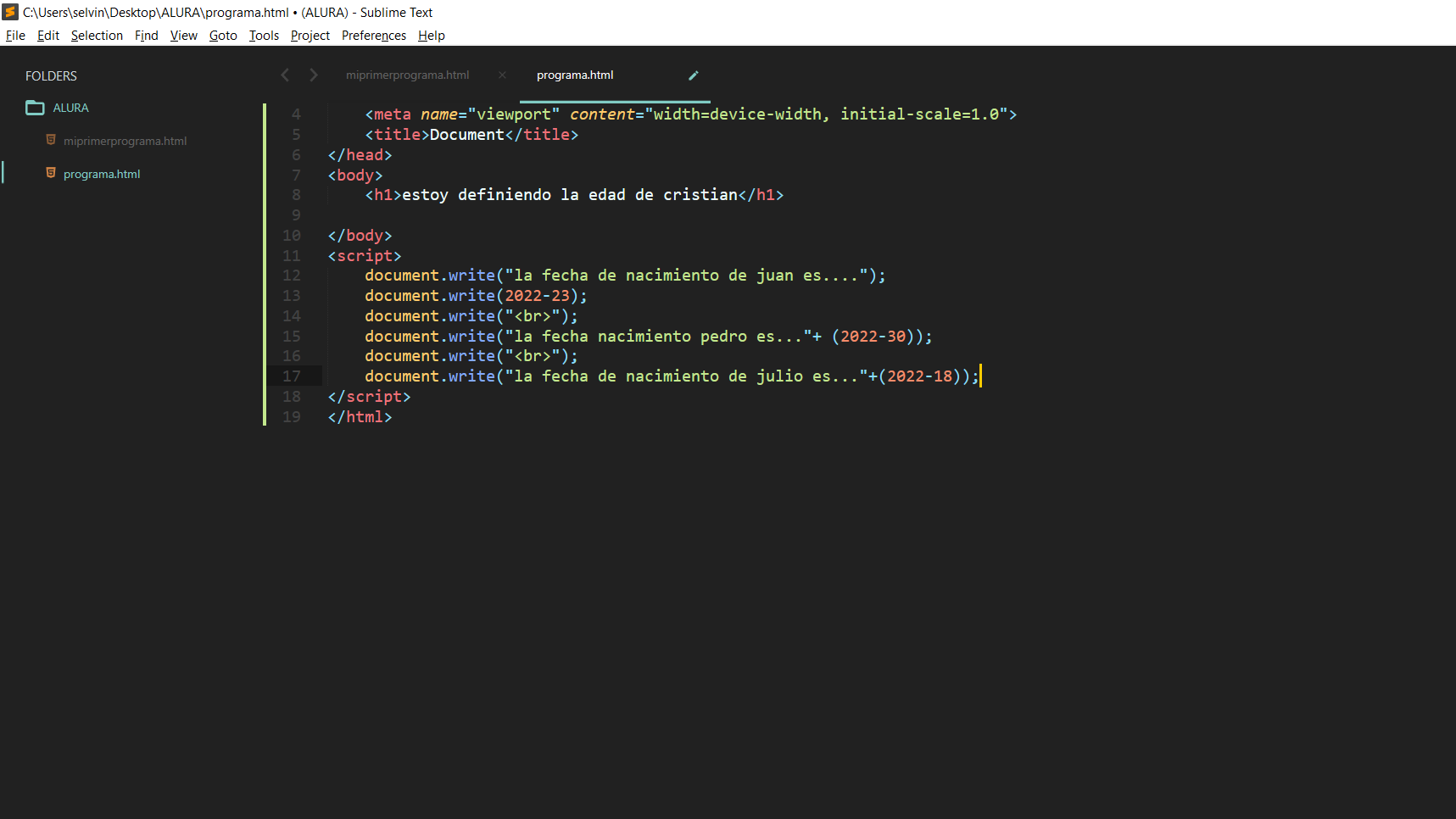Image resolution: width=1456 pixels, height=819 pixels.
Task: Click line number 19 in the gutter
Action: (x=292, y=417)
